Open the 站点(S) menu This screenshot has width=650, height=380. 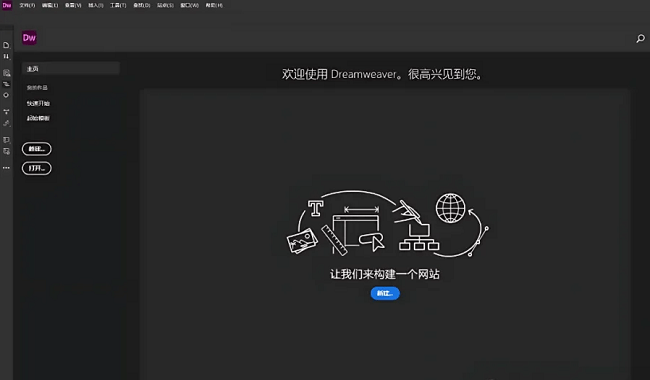click(x=165, y=5)
